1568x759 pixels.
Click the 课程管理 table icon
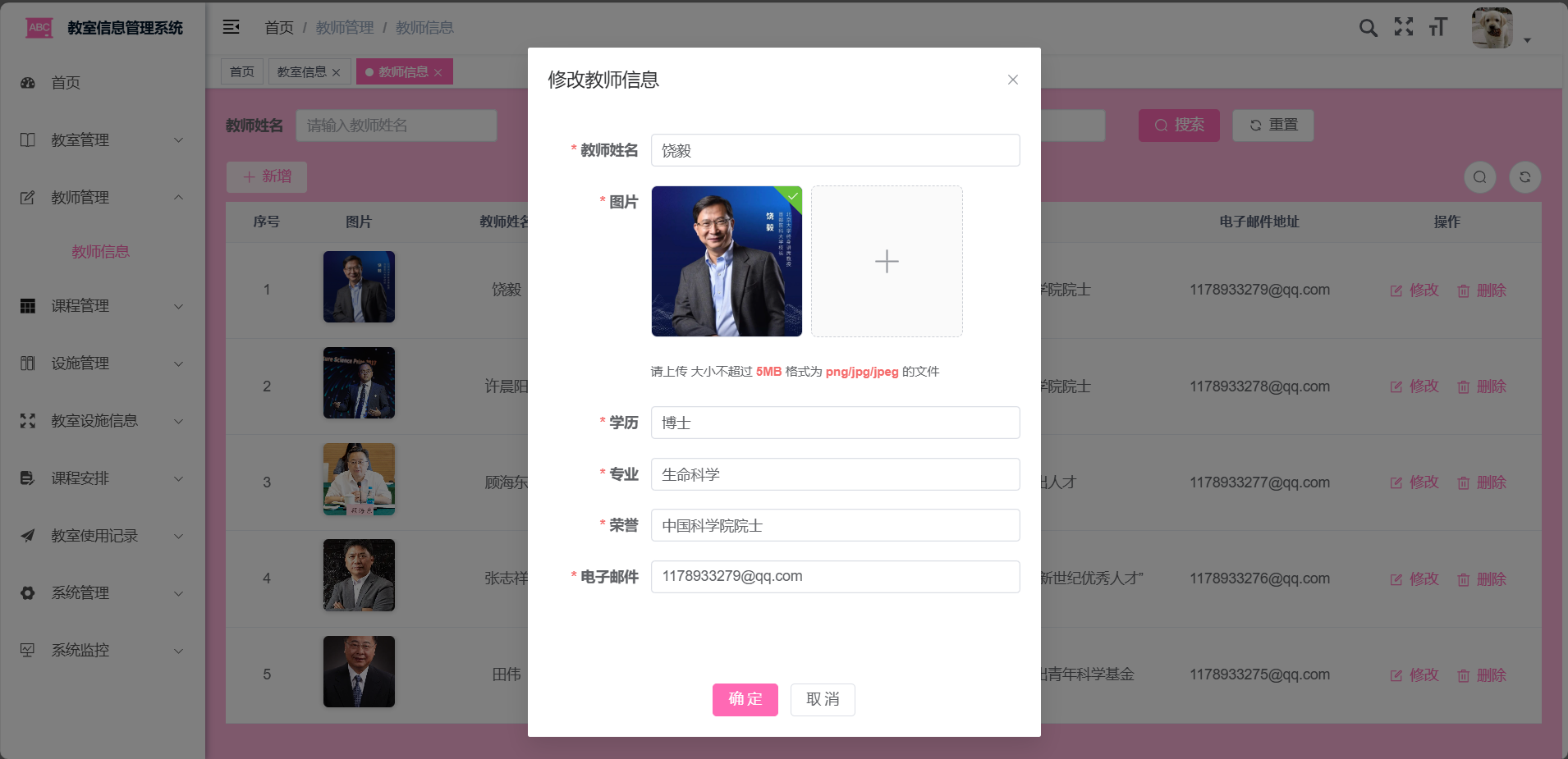[x=28, y=306]
